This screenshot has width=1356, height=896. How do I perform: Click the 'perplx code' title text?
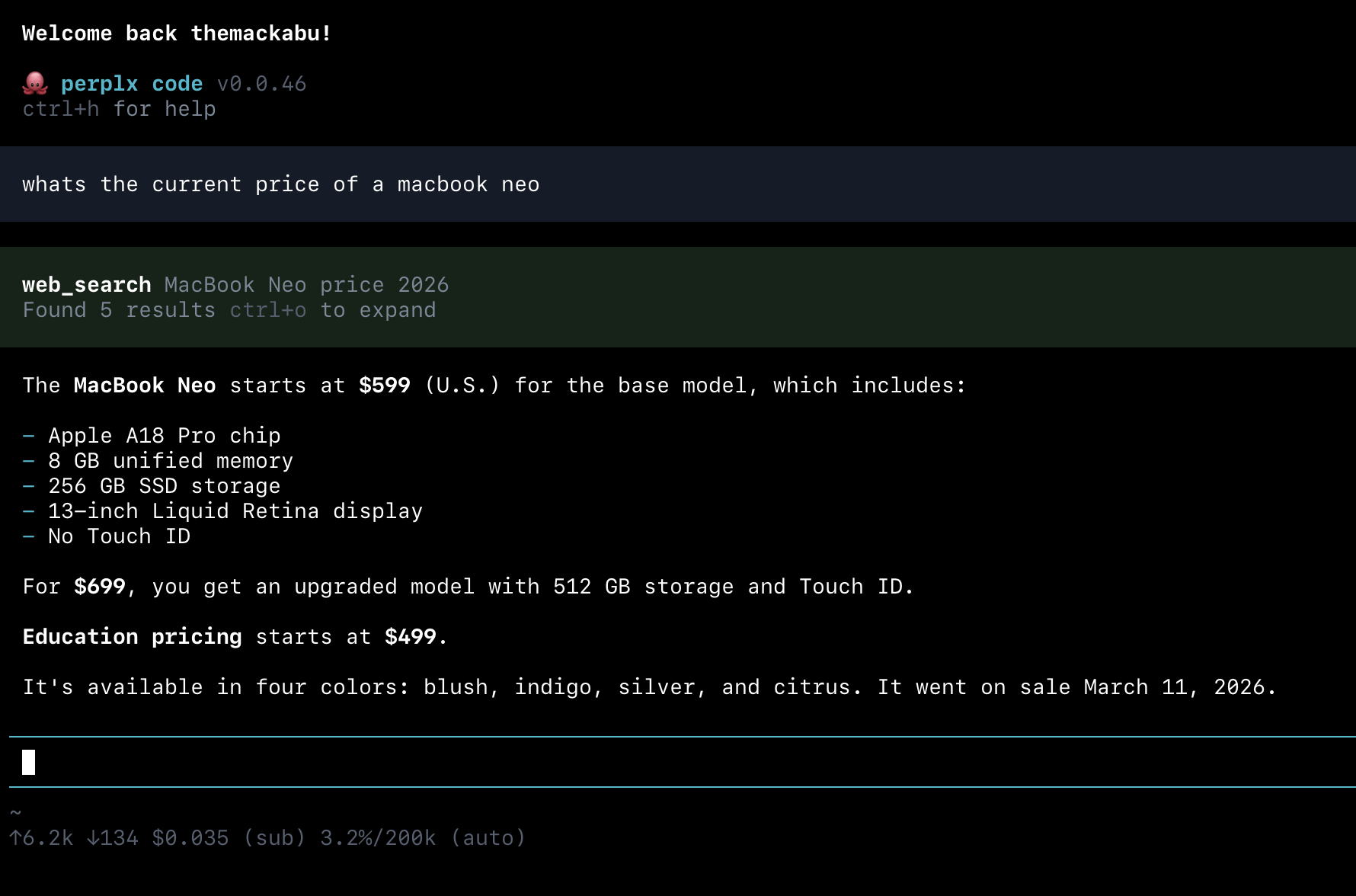point(132,84)
